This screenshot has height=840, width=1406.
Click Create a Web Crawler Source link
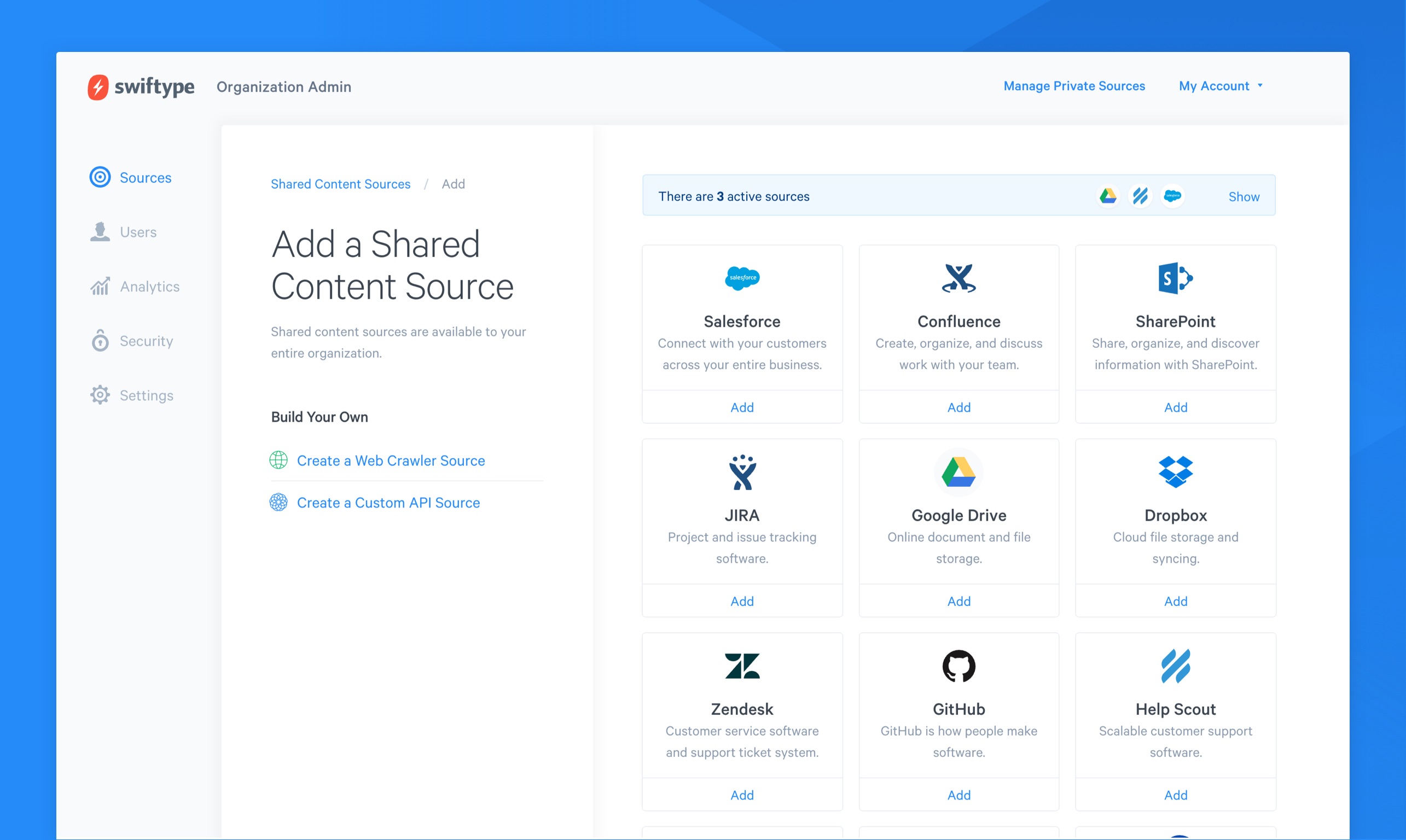(x=390, y=460)
